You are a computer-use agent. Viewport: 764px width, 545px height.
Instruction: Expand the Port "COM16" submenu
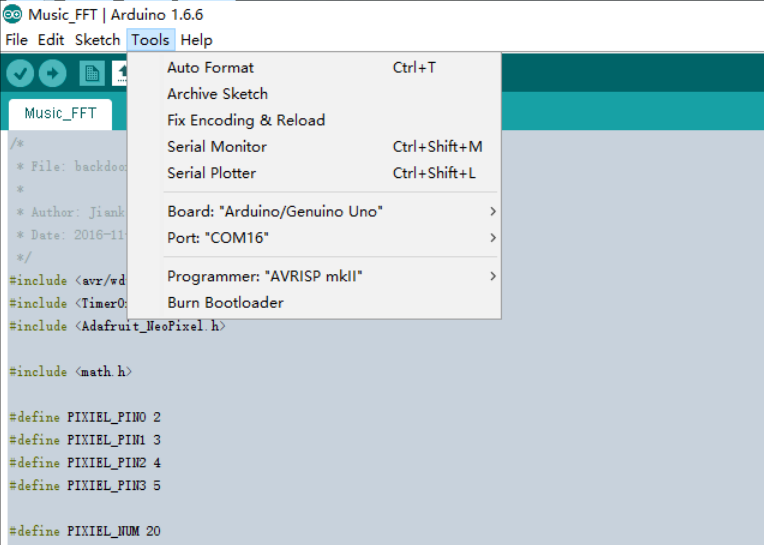click(314, 238)
